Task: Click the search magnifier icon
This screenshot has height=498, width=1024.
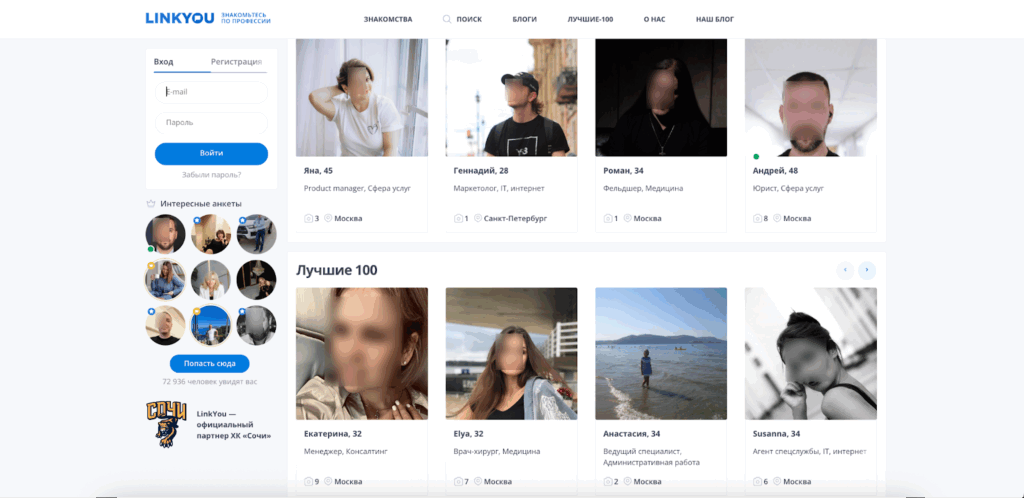Action: pos(447,19)
